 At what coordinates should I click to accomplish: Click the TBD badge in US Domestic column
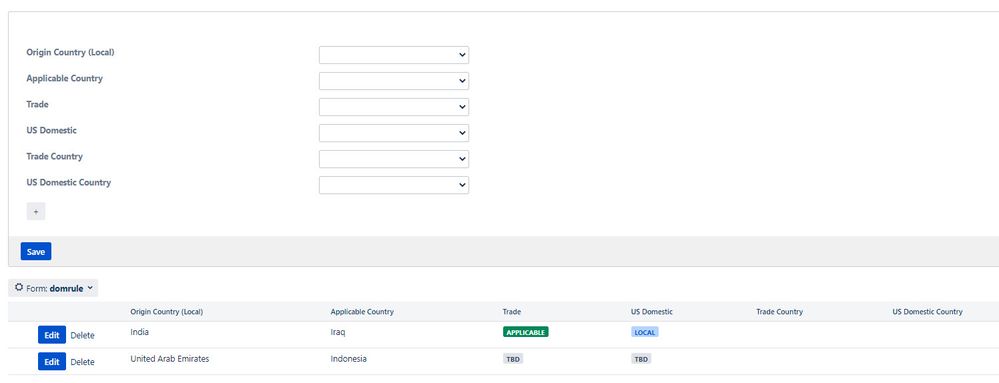pyautogui.click(x=641, y=359)
